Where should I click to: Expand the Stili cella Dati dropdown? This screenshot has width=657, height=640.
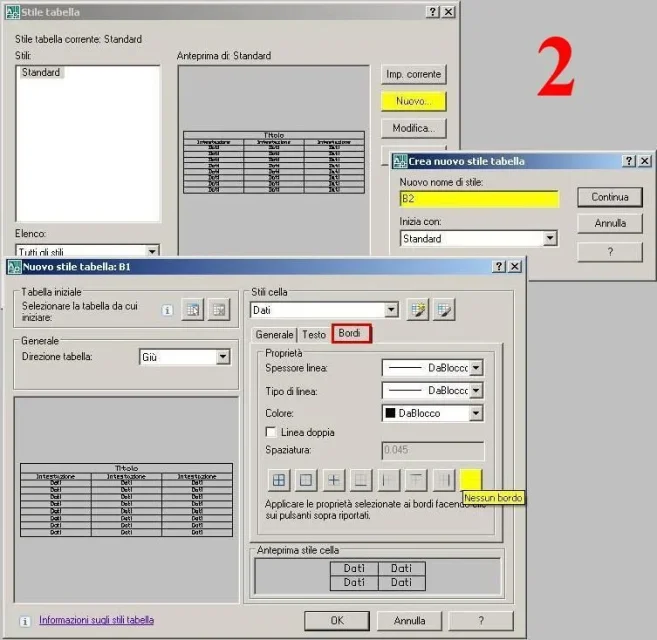click(391, 310)
